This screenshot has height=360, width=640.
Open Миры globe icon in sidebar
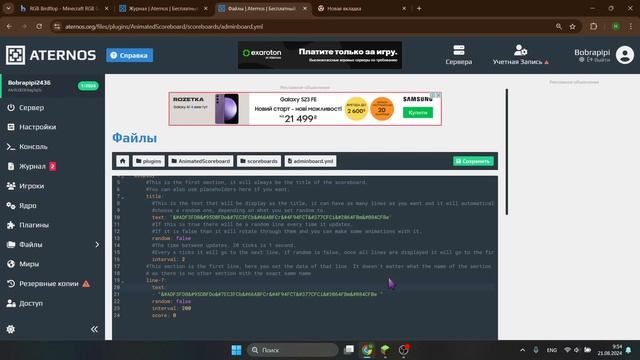click(11, 264)
